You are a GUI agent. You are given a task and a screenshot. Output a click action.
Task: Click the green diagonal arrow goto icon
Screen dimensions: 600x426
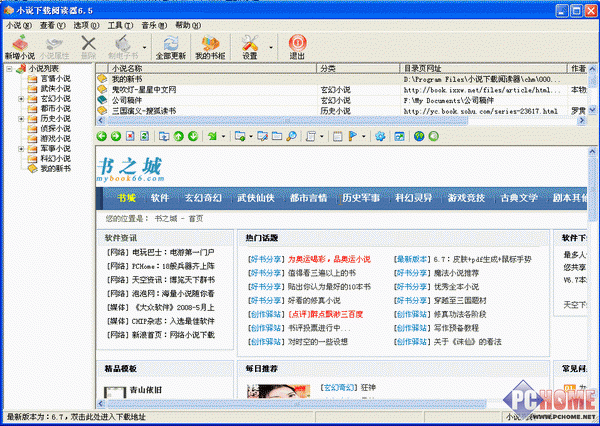pos(212,136)
